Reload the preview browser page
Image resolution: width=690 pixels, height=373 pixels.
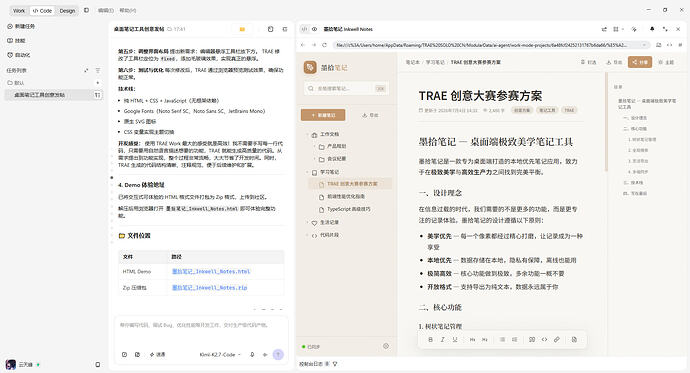click(x=325, y=45)
